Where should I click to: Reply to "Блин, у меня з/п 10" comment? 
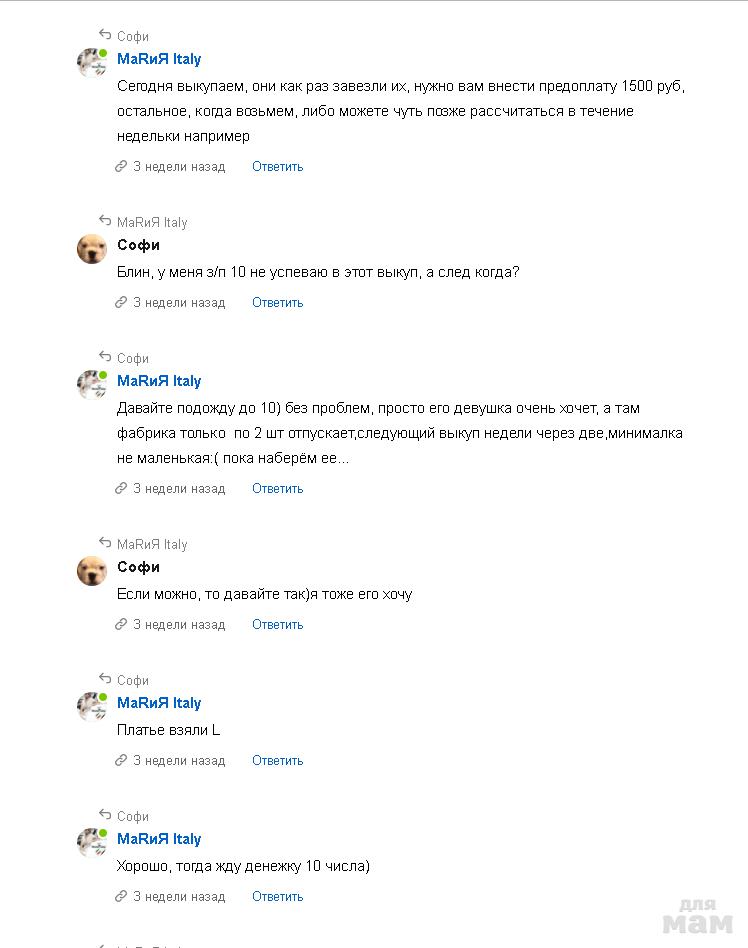[277, 303]
